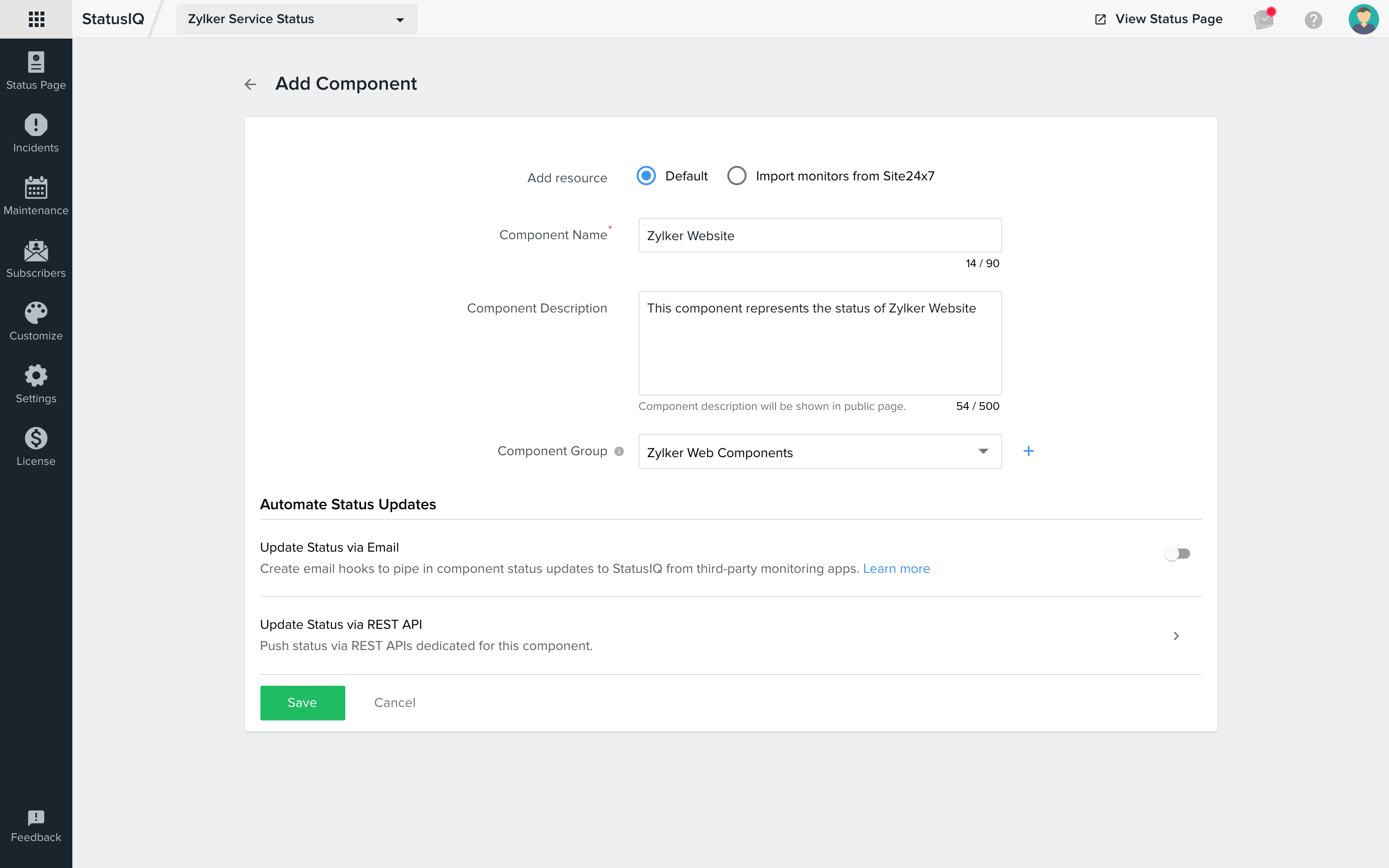Click the add new Component Group button
Viewport: 1389px width, 868px height.
pos(1028,451)
